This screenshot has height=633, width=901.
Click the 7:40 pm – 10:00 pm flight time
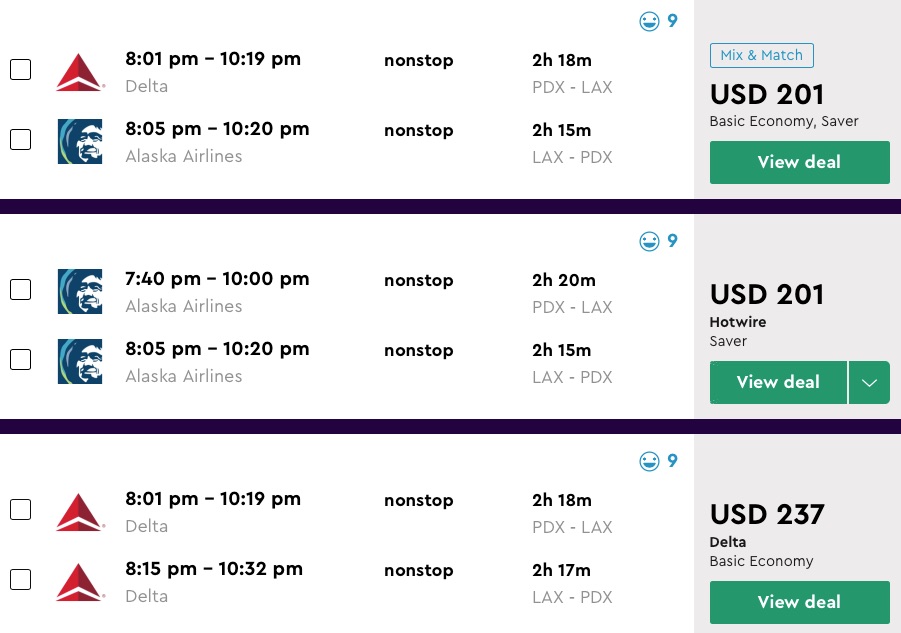pos(217,279)
